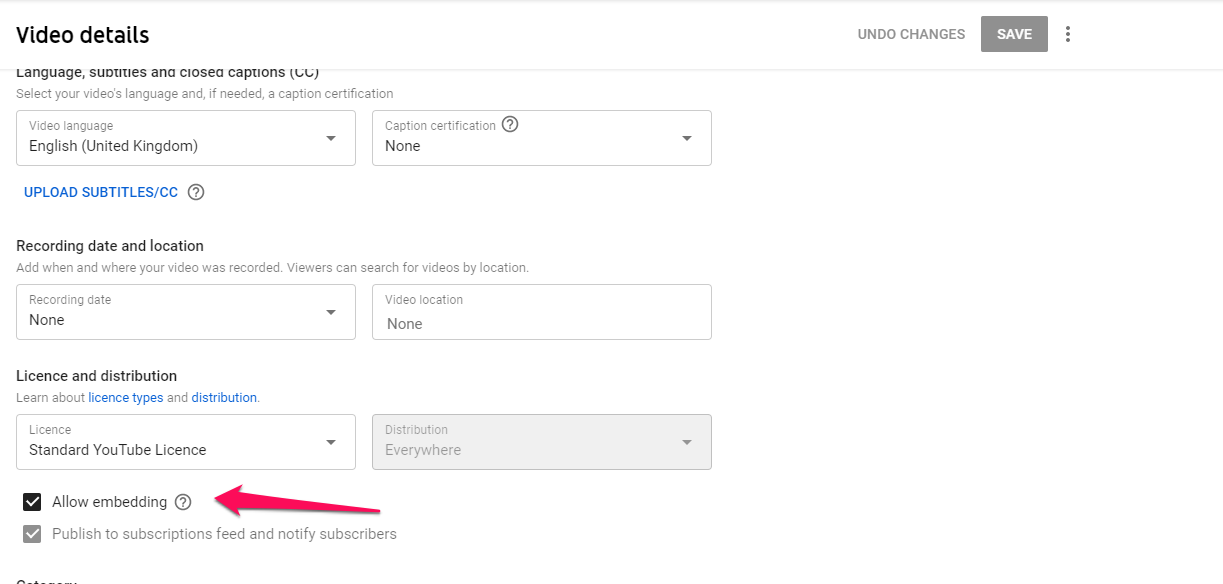Click help icon next to Upload Subtitles/CC

pos(196,192)
